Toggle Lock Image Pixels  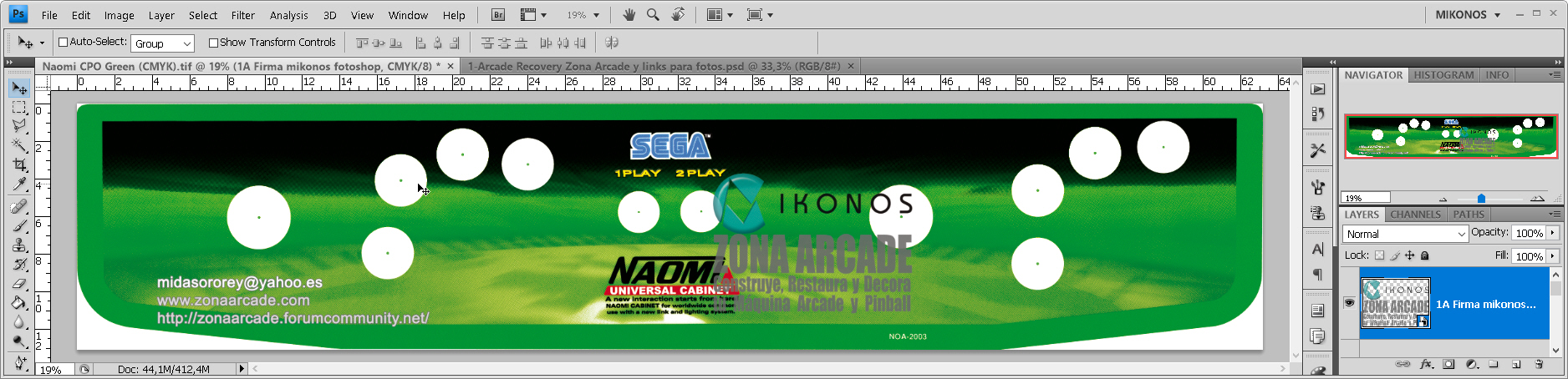tap(1395, 255)
